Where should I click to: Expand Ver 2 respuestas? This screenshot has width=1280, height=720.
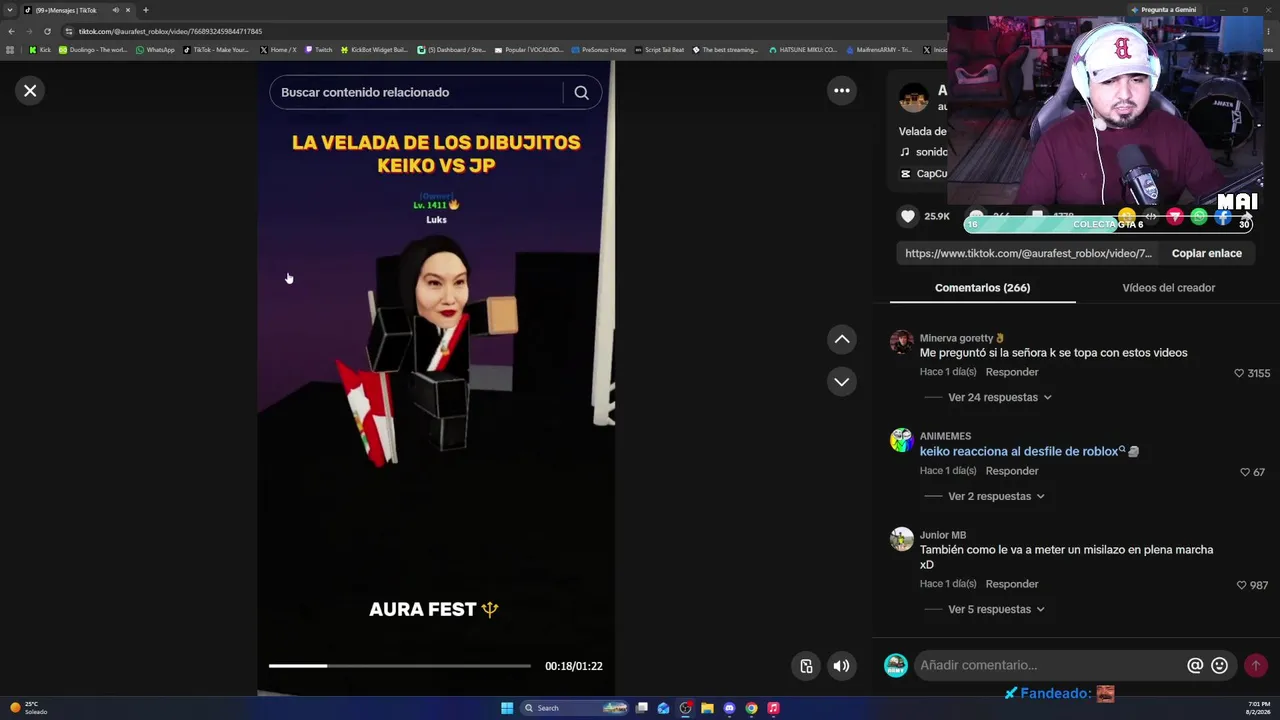996,496
